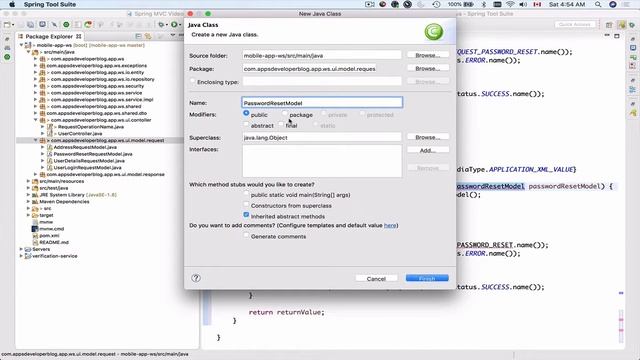Select the package modifier radio button
The image size is (640, 360).
(285, 113)
